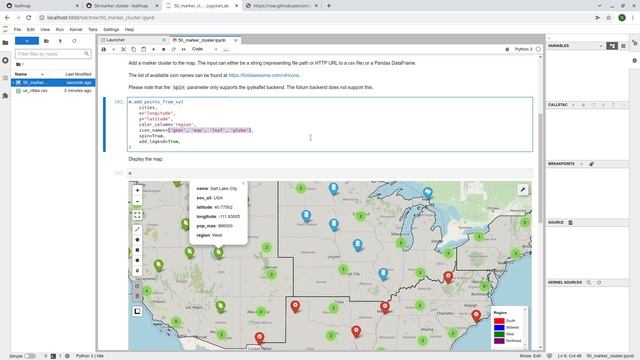Open the Settings menu
Viewport: 640px width, 360px height.
point(111,30)
